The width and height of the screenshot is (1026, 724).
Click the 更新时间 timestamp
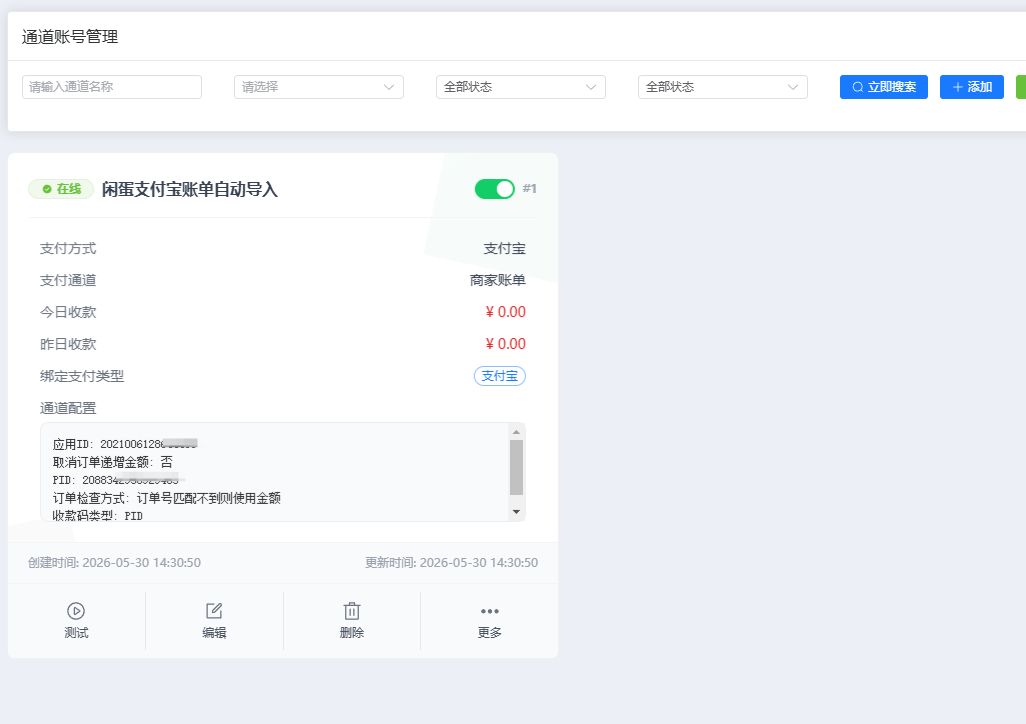click(x=451, y=563)
